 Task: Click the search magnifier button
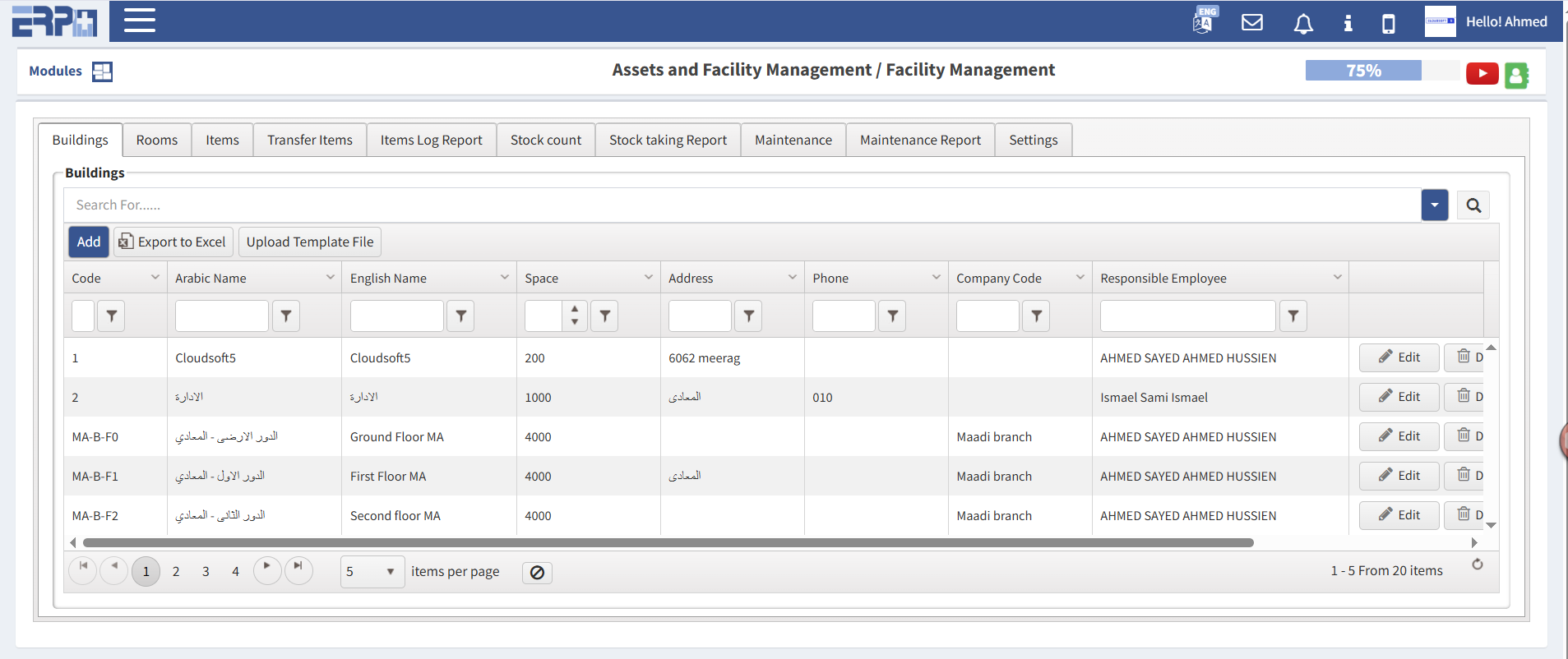pos(1473,205)
